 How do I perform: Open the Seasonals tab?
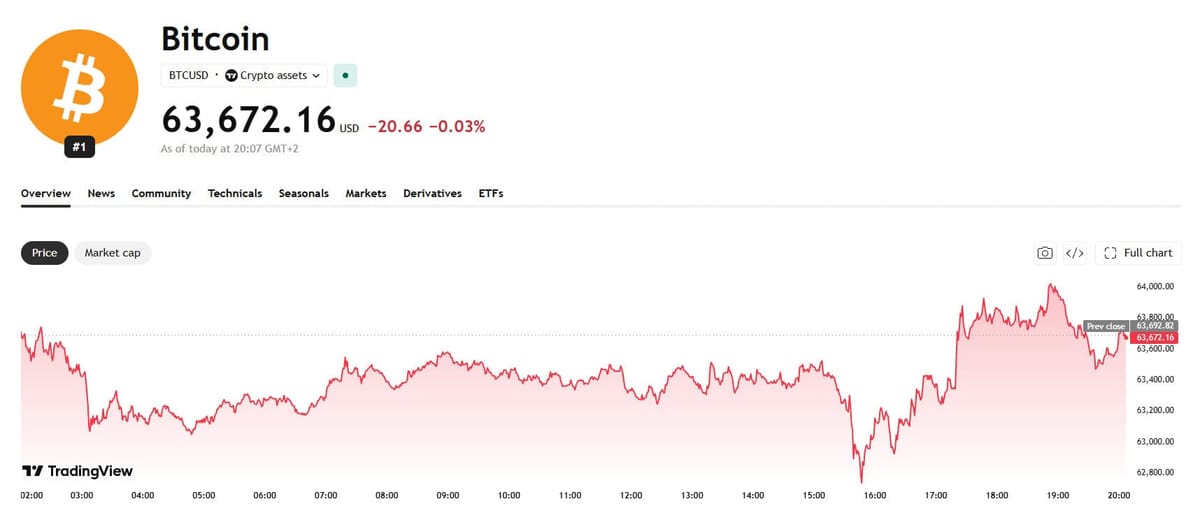[x=304, y=193]
